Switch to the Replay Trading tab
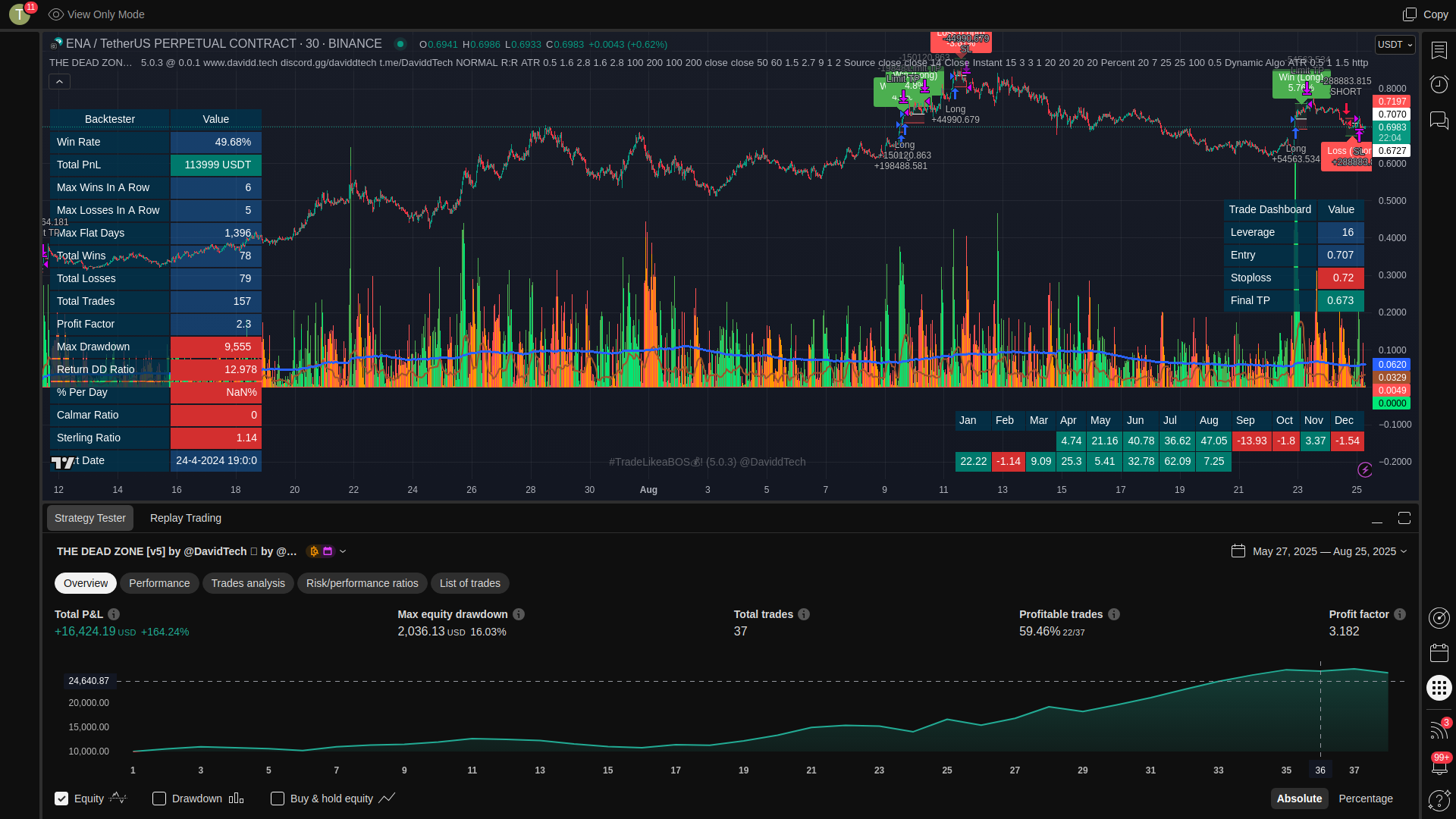 tap(186, 518)
